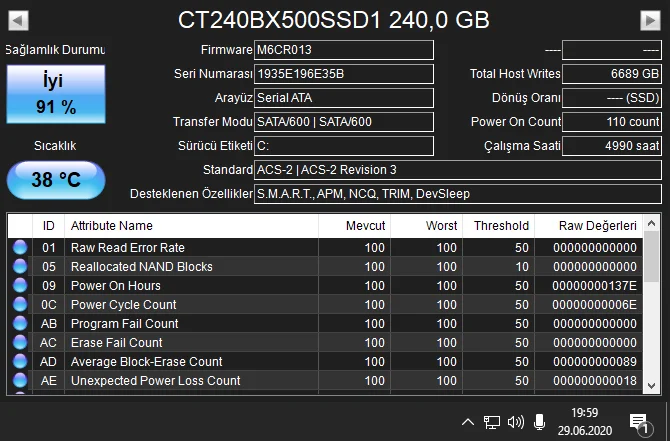Click raw value 000000000089
The height and width of the screenshot is (441, 670).
pos(595,362)
